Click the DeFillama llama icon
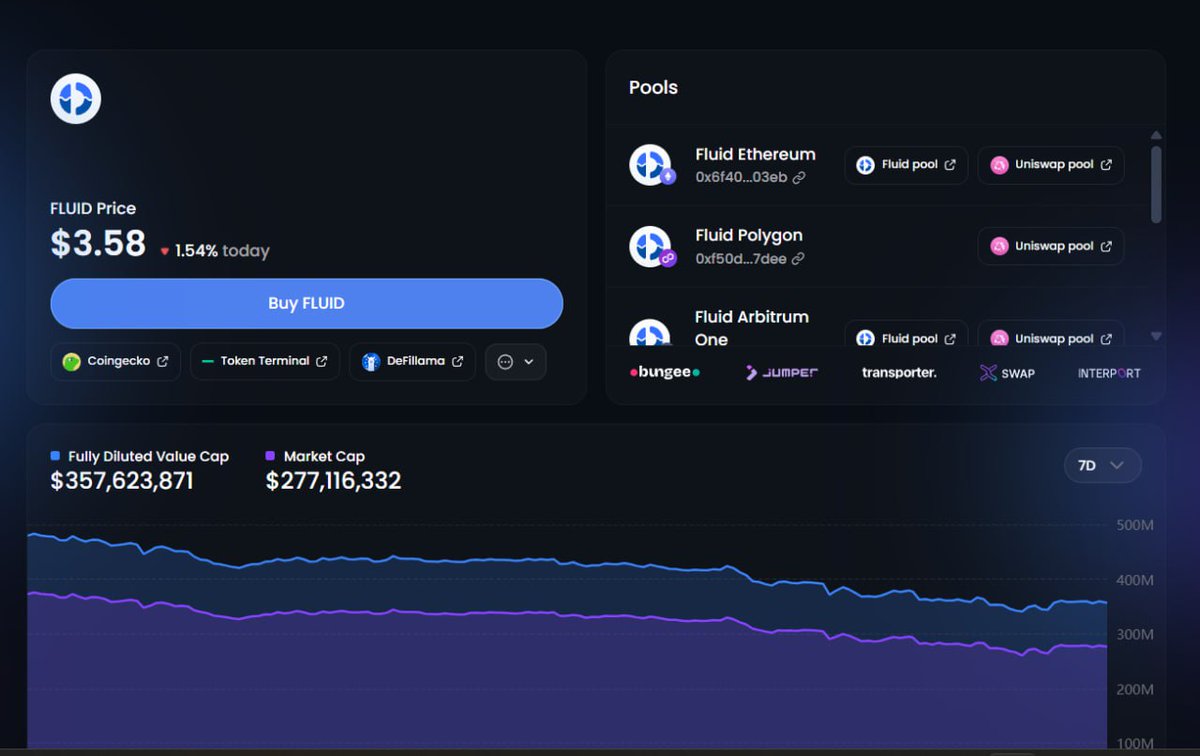This screenshot has height=756, width=1200. click(371, 361)
